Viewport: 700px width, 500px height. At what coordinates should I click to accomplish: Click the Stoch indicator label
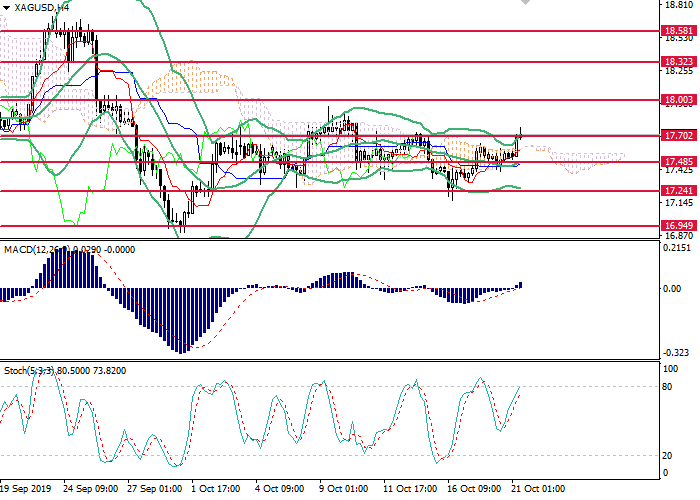16,371
